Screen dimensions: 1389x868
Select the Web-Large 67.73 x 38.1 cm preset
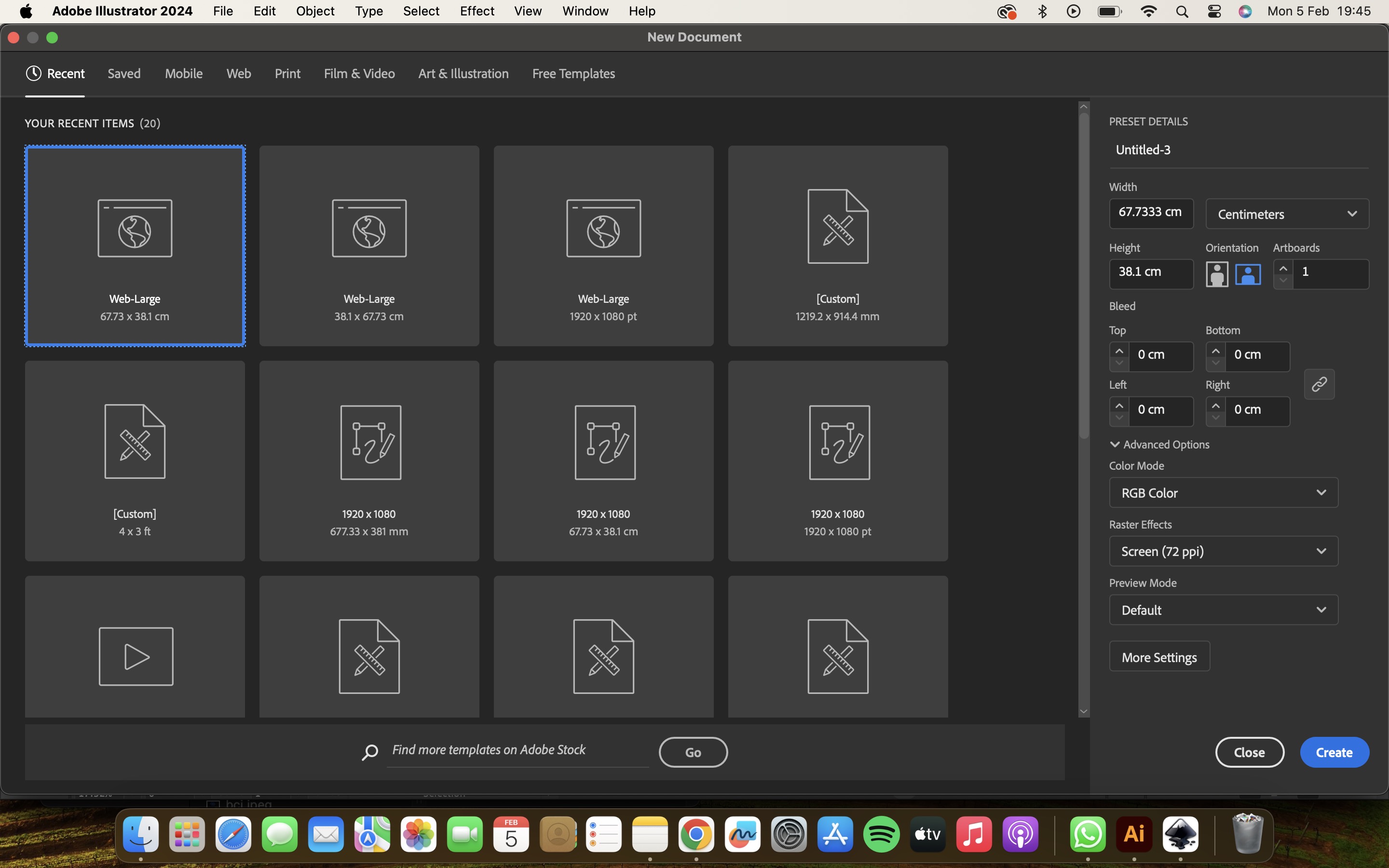135,246
